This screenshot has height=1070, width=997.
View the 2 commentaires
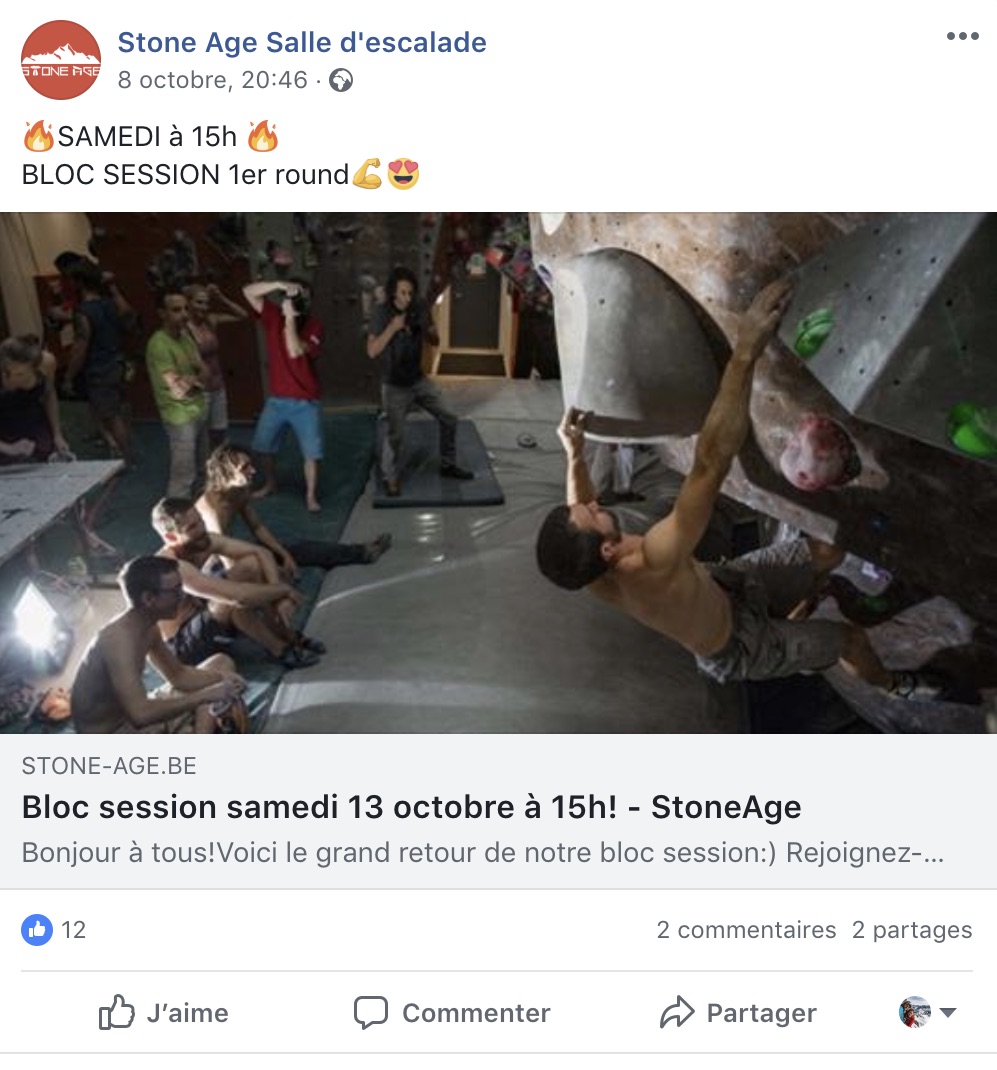(746, 929)
